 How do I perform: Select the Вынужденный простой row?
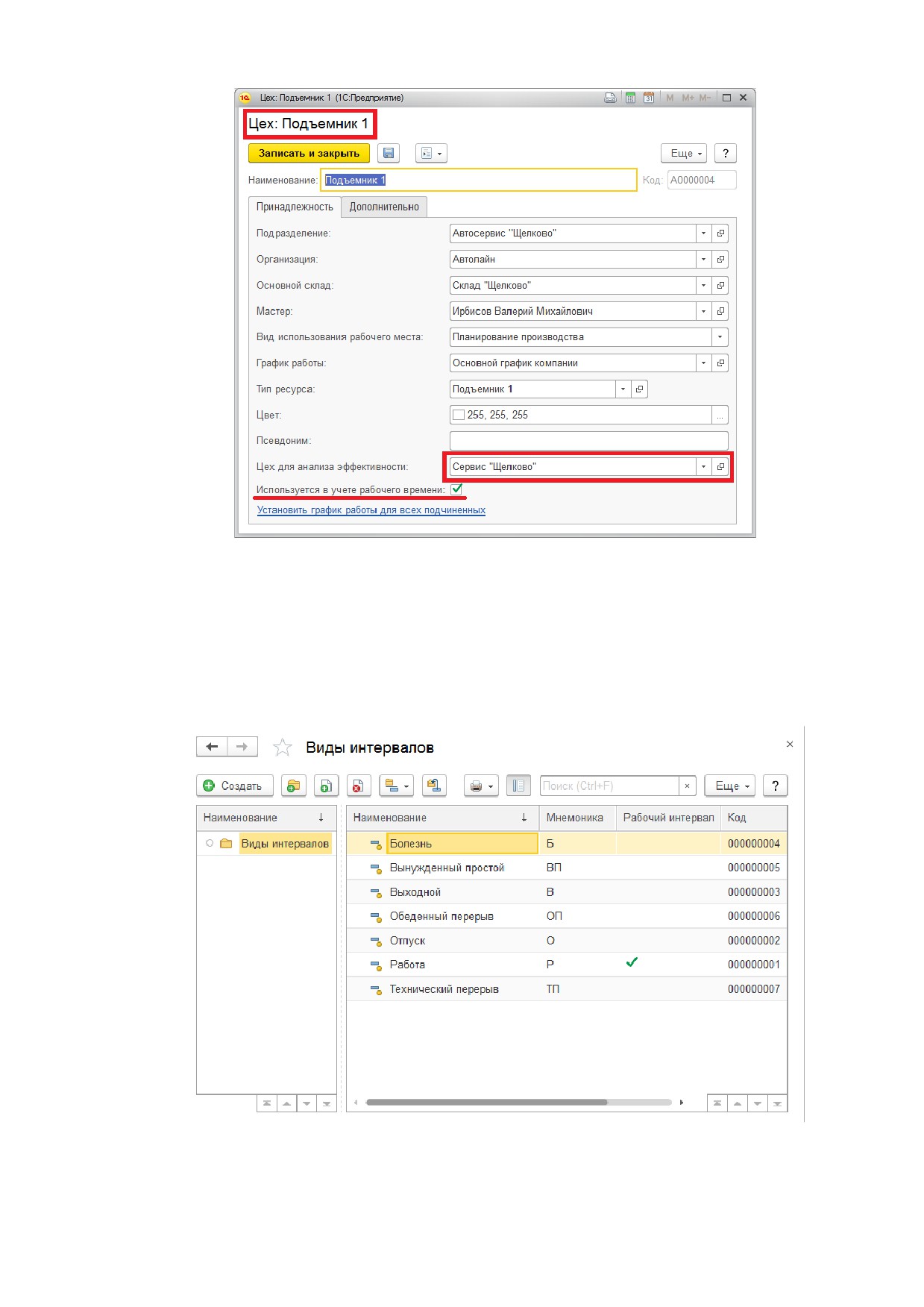567,868
